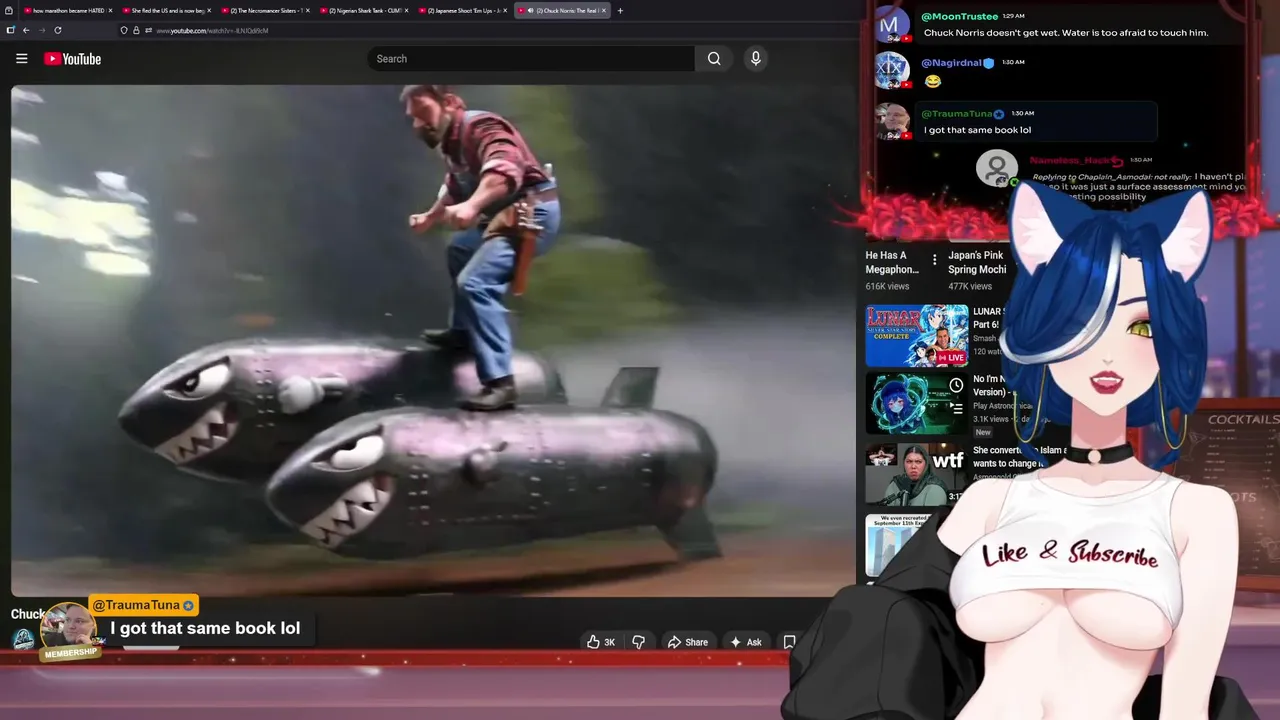Click TraumaTuna's avatar in chat list

892,121
